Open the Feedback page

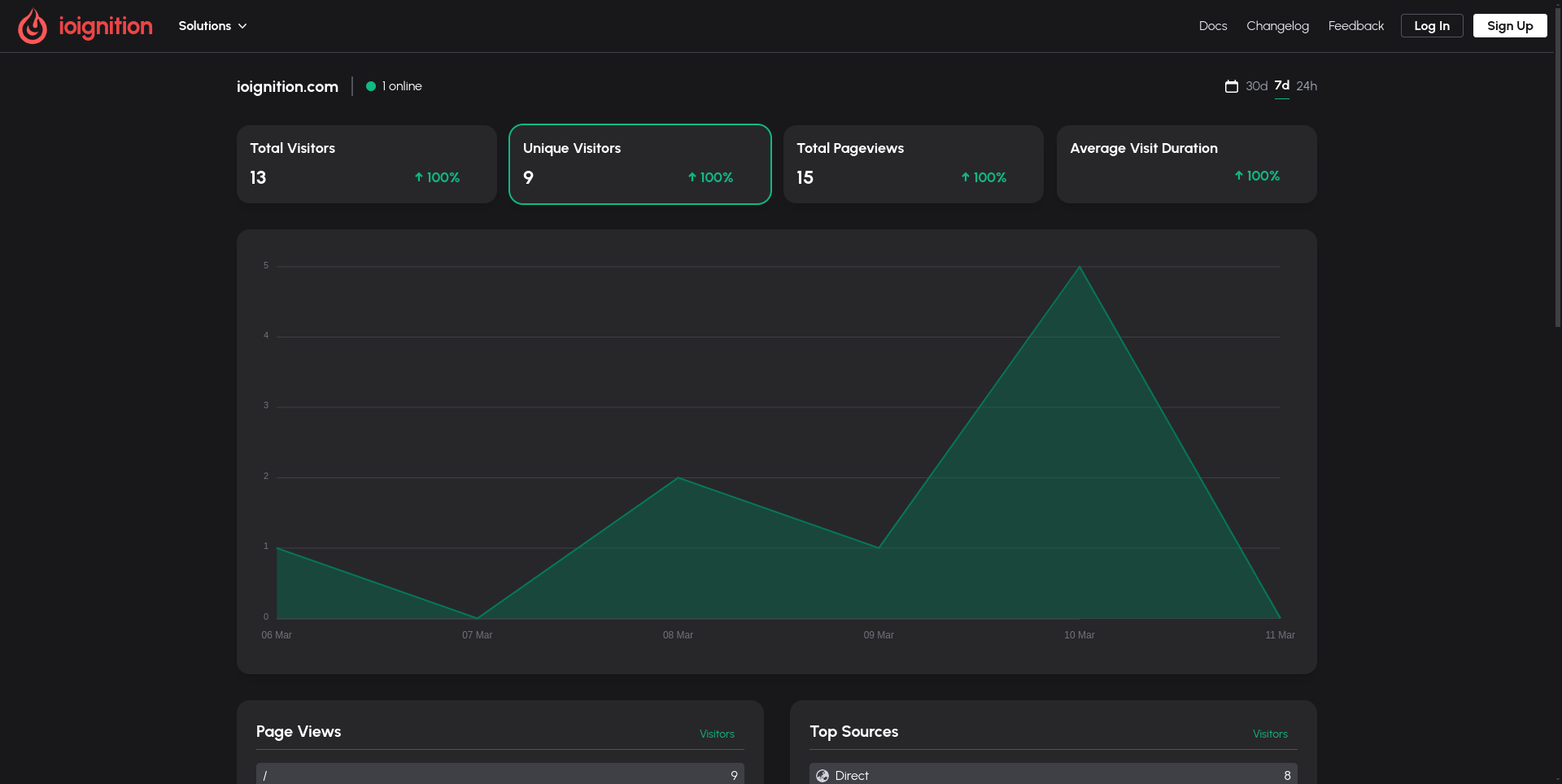tap(1355, 25)
